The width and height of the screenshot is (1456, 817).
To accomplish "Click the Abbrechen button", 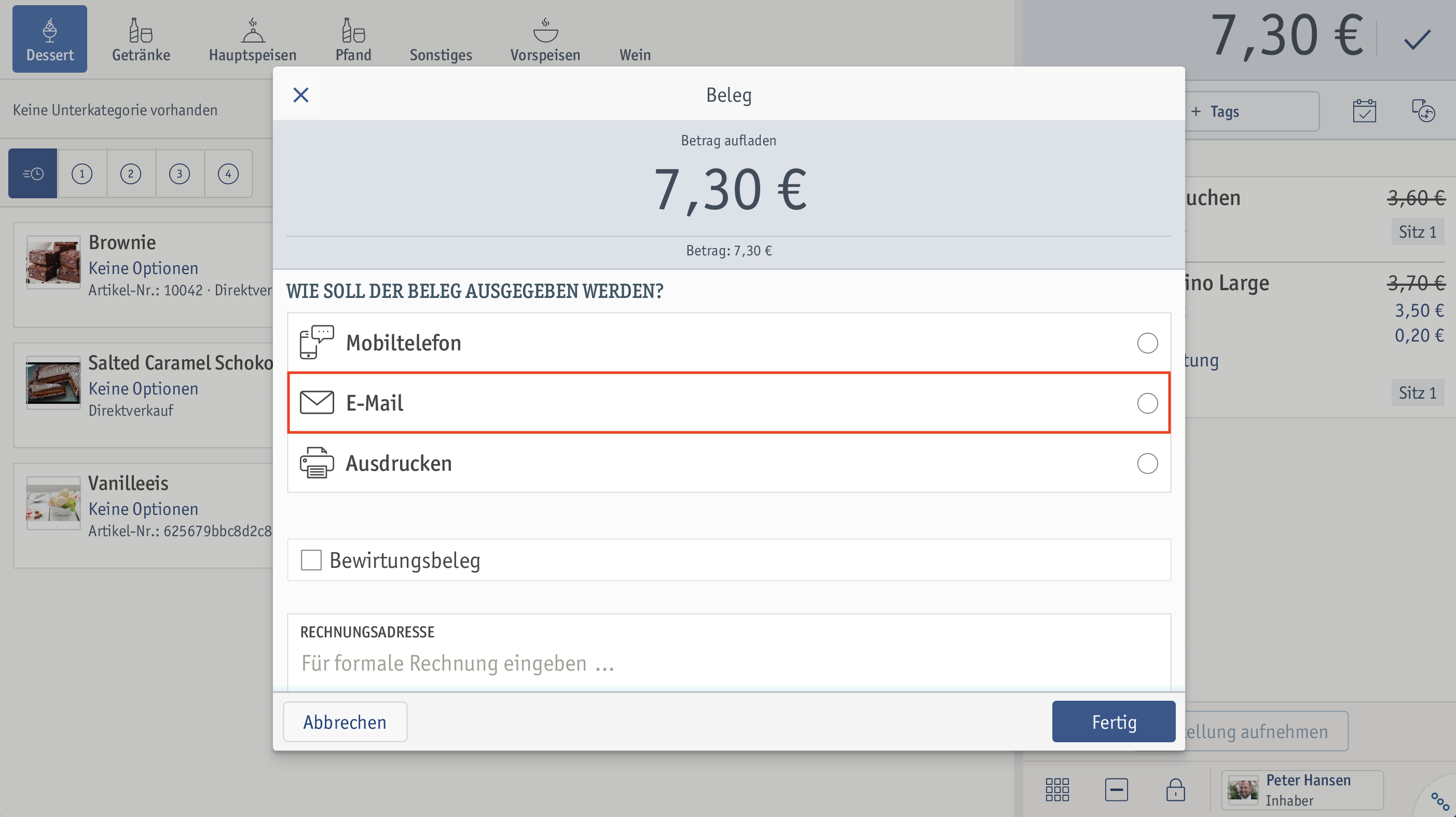I will (345, 722).
